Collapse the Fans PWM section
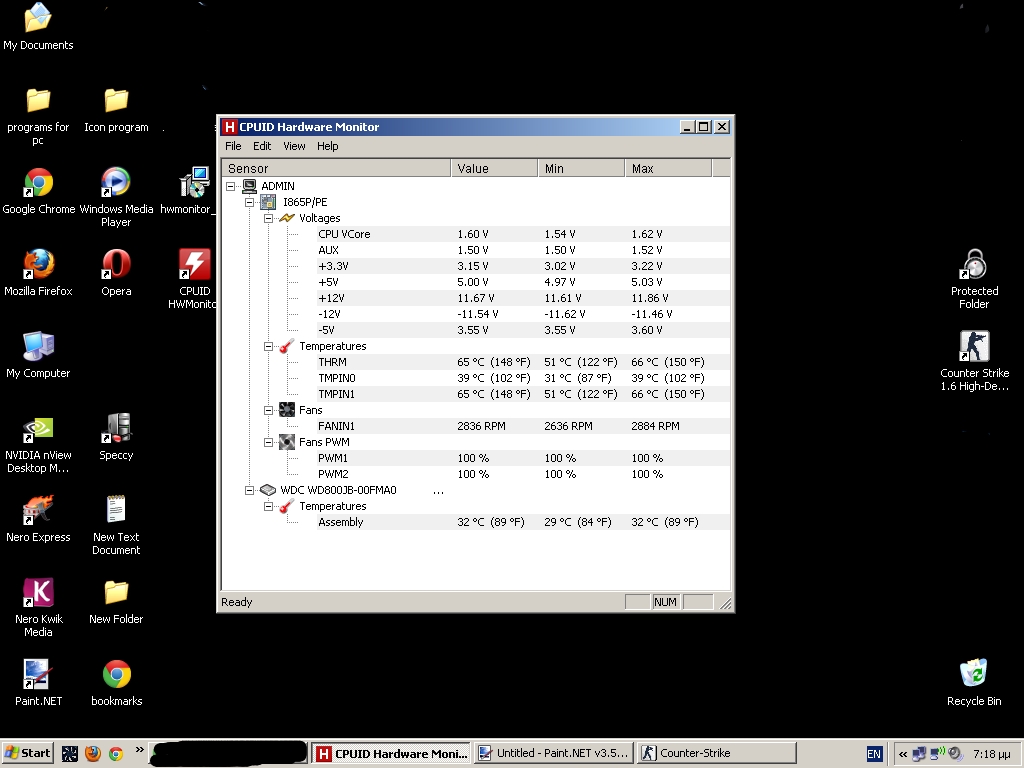The height and width of the screenshot is (768, 1024). [268, 442]
